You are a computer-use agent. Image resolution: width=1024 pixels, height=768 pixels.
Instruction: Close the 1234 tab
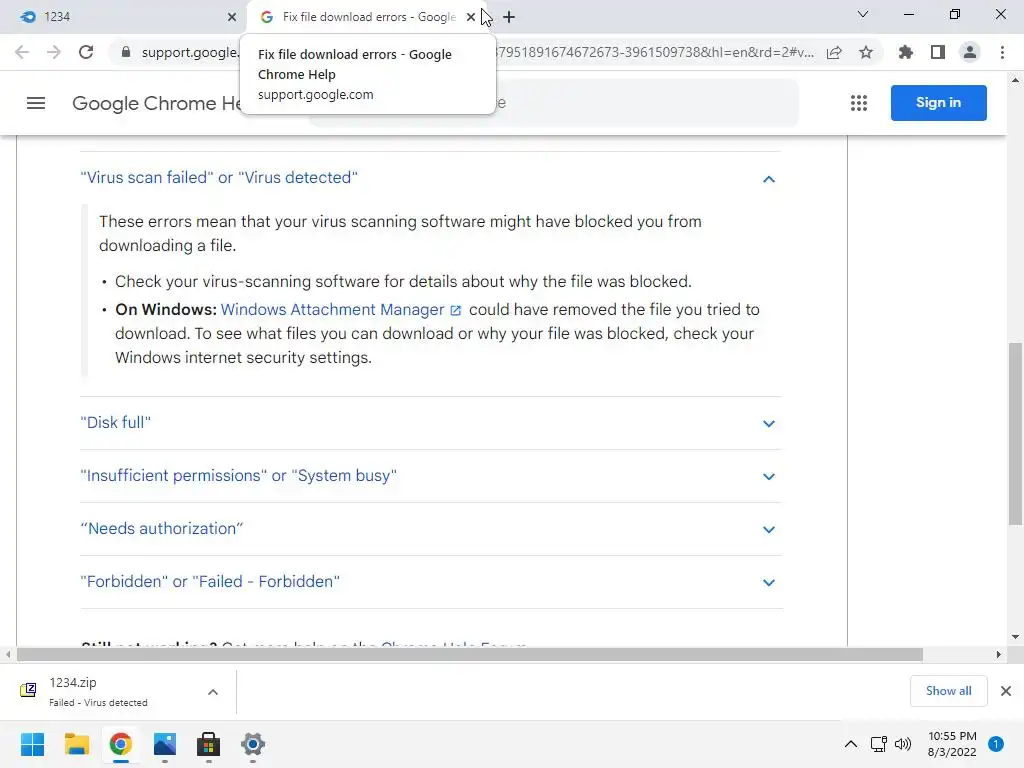[232, 17]
